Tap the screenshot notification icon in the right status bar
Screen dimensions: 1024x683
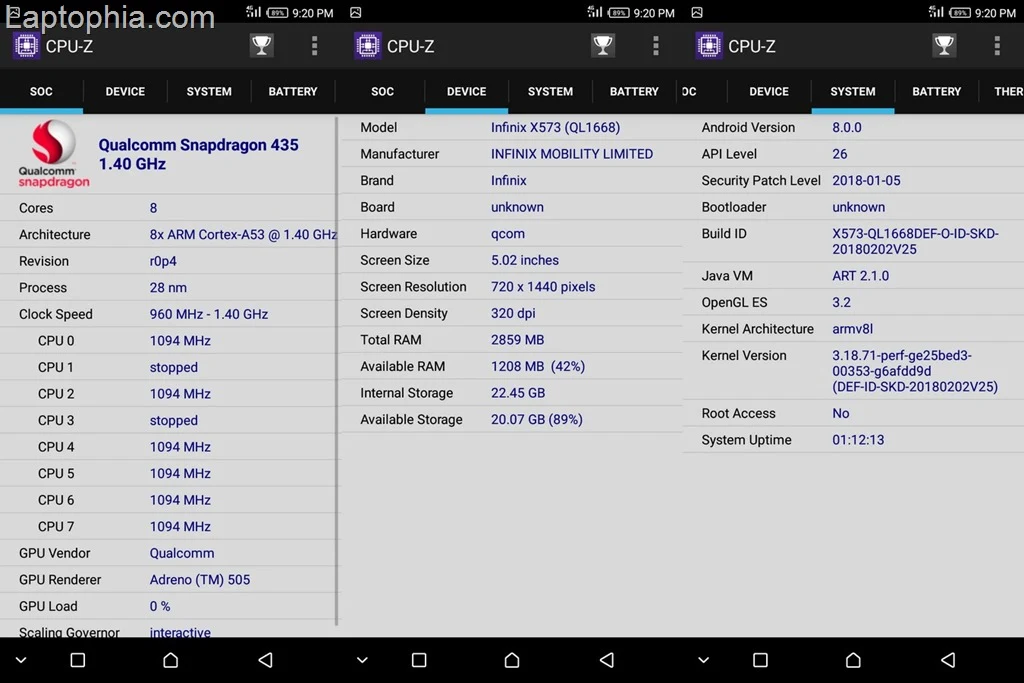tap(697, 12)
